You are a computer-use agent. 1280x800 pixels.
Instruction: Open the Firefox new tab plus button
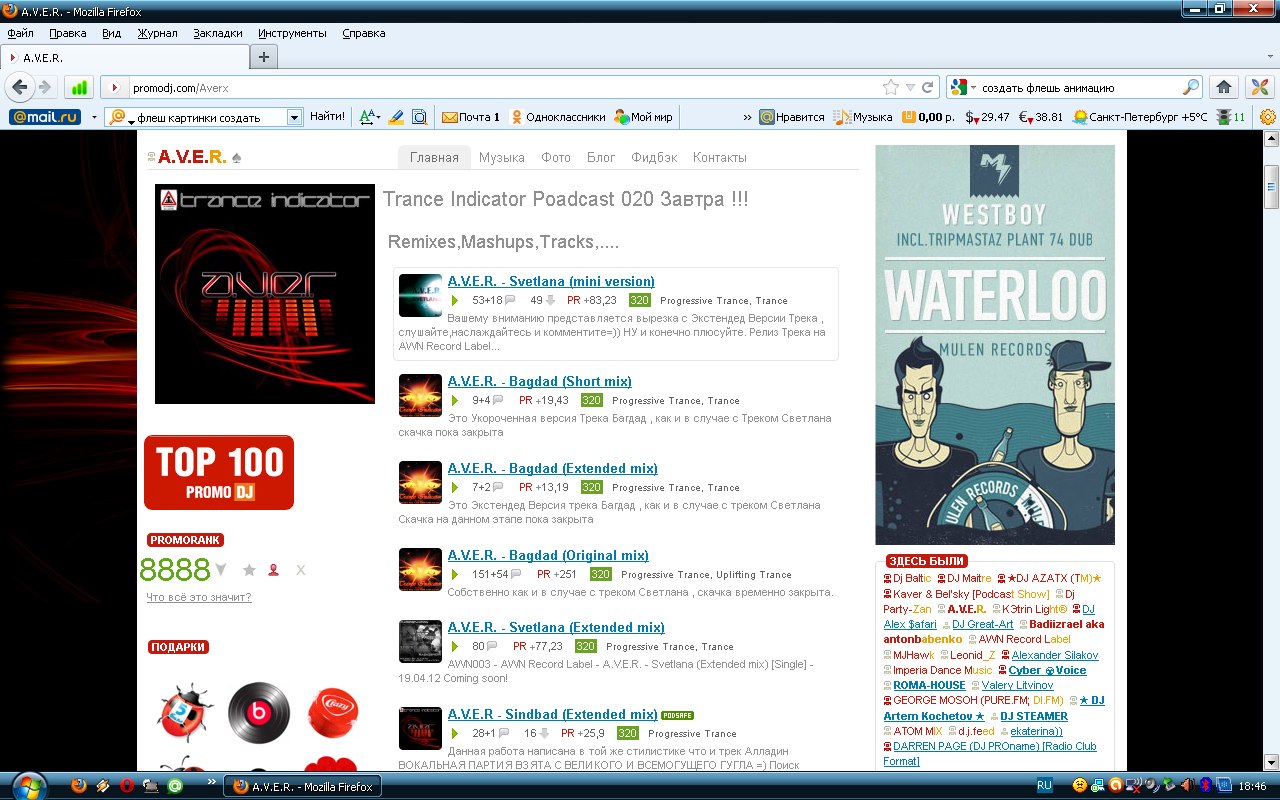tap(264, 57)
